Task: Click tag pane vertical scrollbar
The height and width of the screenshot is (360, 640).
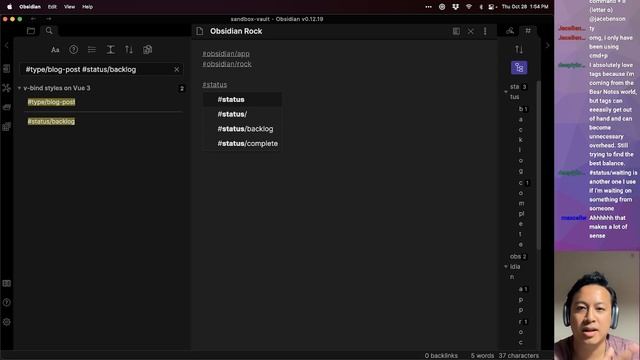Action: click(x=539, y=164)
